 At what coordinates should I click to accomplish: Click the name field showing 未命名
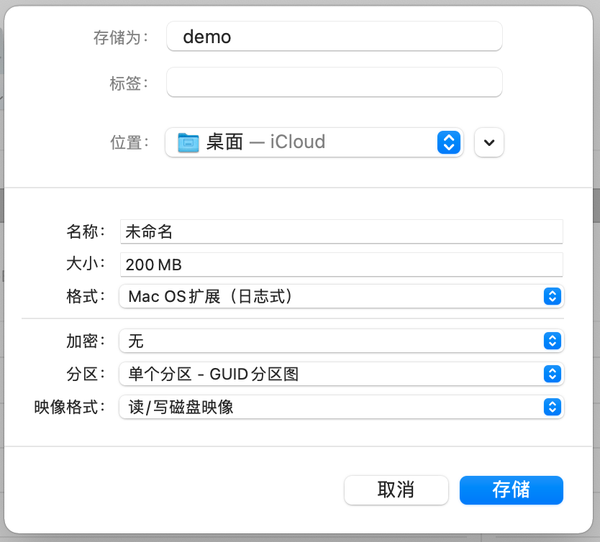[341, 232]
